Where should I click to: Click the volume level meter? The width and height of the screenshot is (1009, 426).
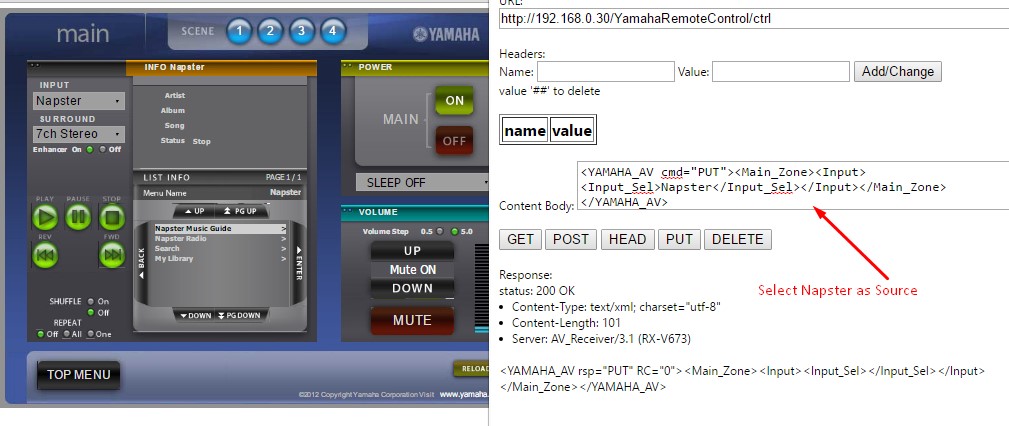point(481,288)
